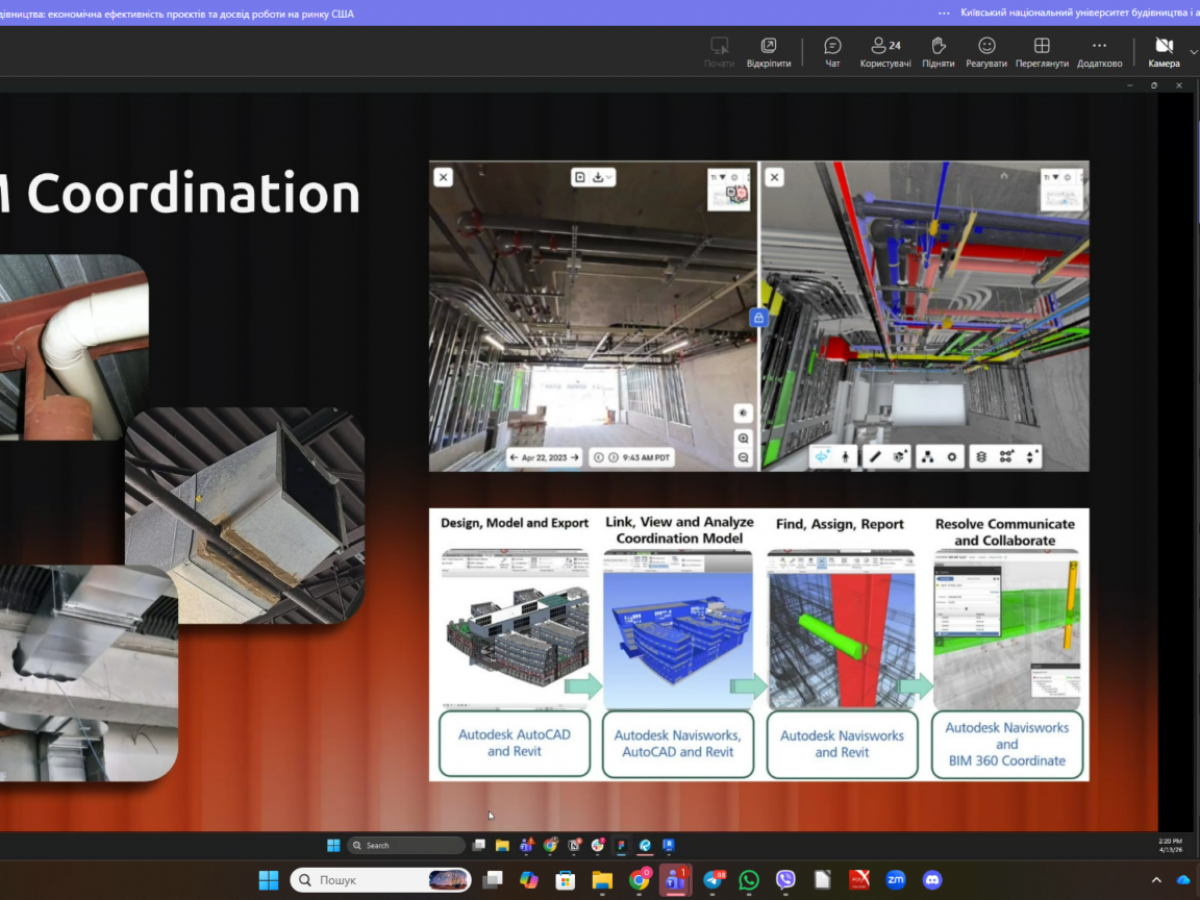Launch Zoom from the Windows taskbar
1200x900 pixels.
point(895,880)
